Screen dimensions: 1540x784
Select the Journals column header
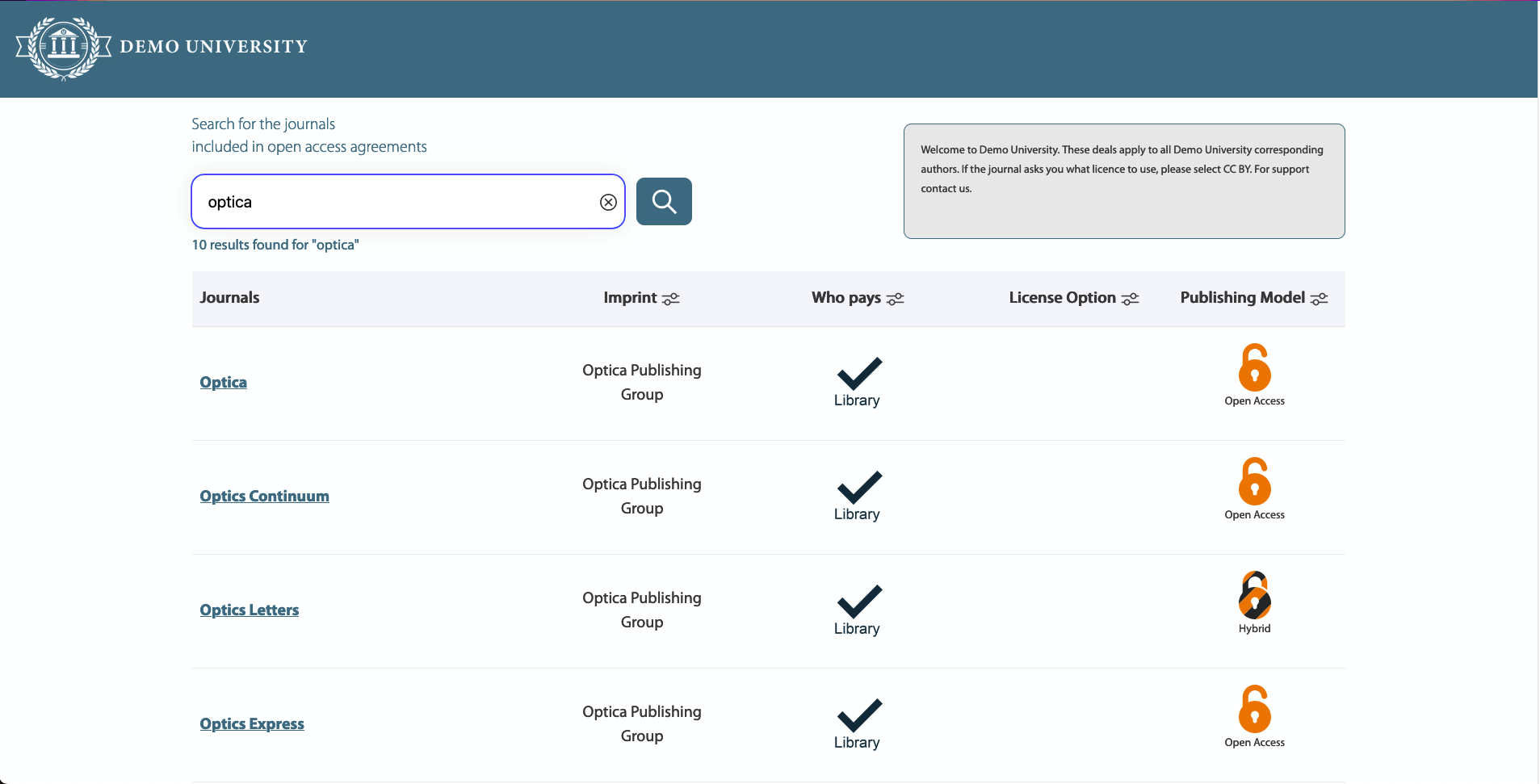coord(229,297)
